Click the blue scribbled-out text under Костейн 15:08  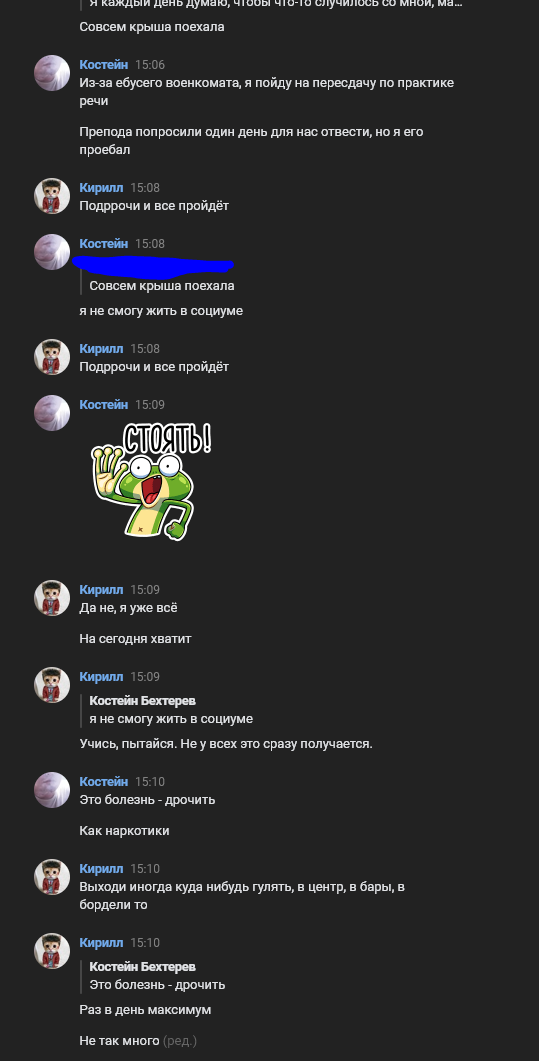coord(153,266)
